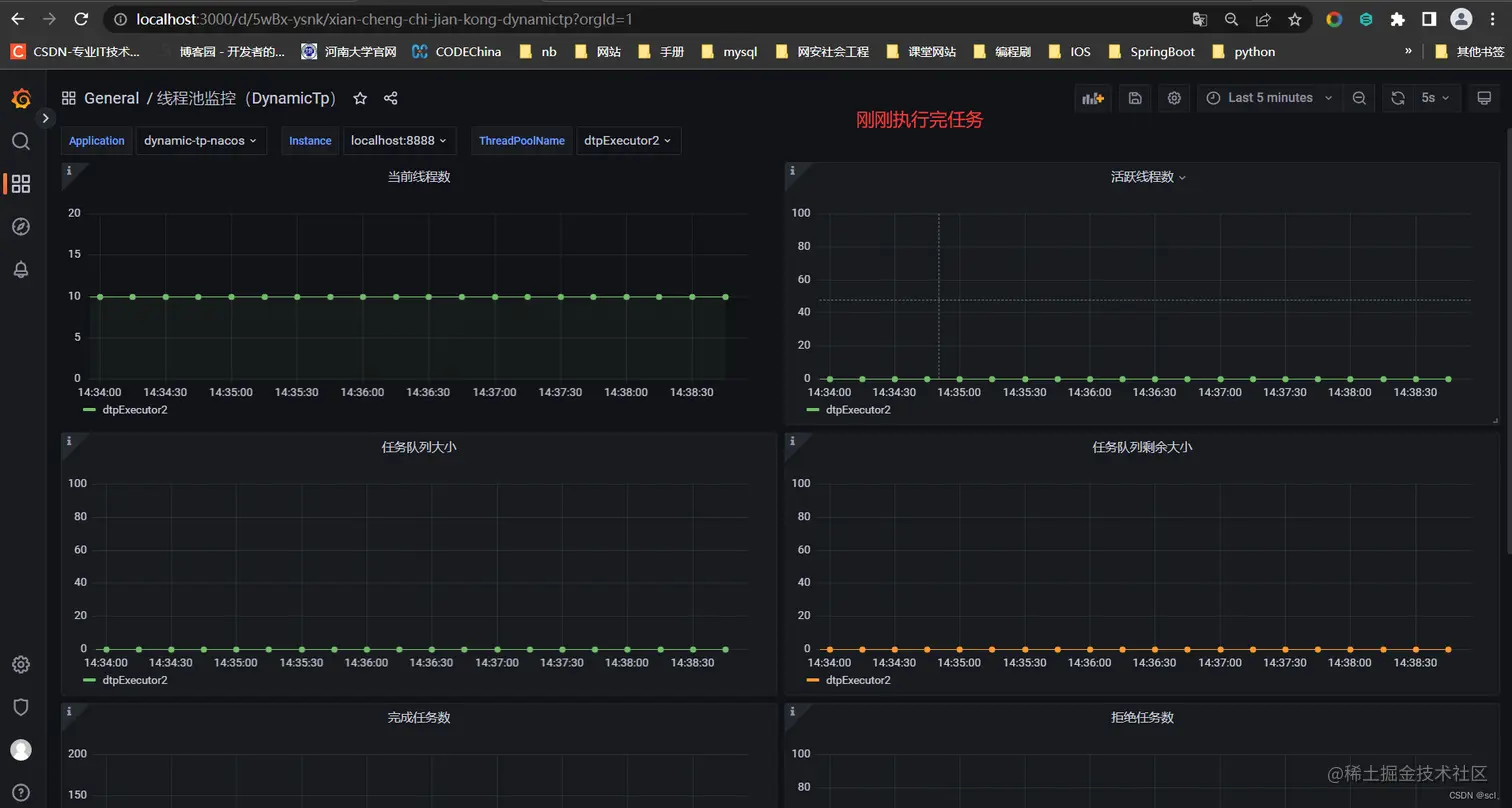Open the dtpExecutor2 ThreadPoolName dropdown

coord(629,141)
